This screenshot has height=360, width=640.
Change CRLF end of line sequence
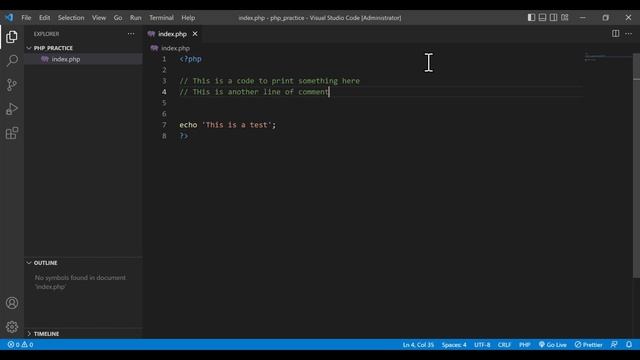pyautogui.click(x=504, y=345)
